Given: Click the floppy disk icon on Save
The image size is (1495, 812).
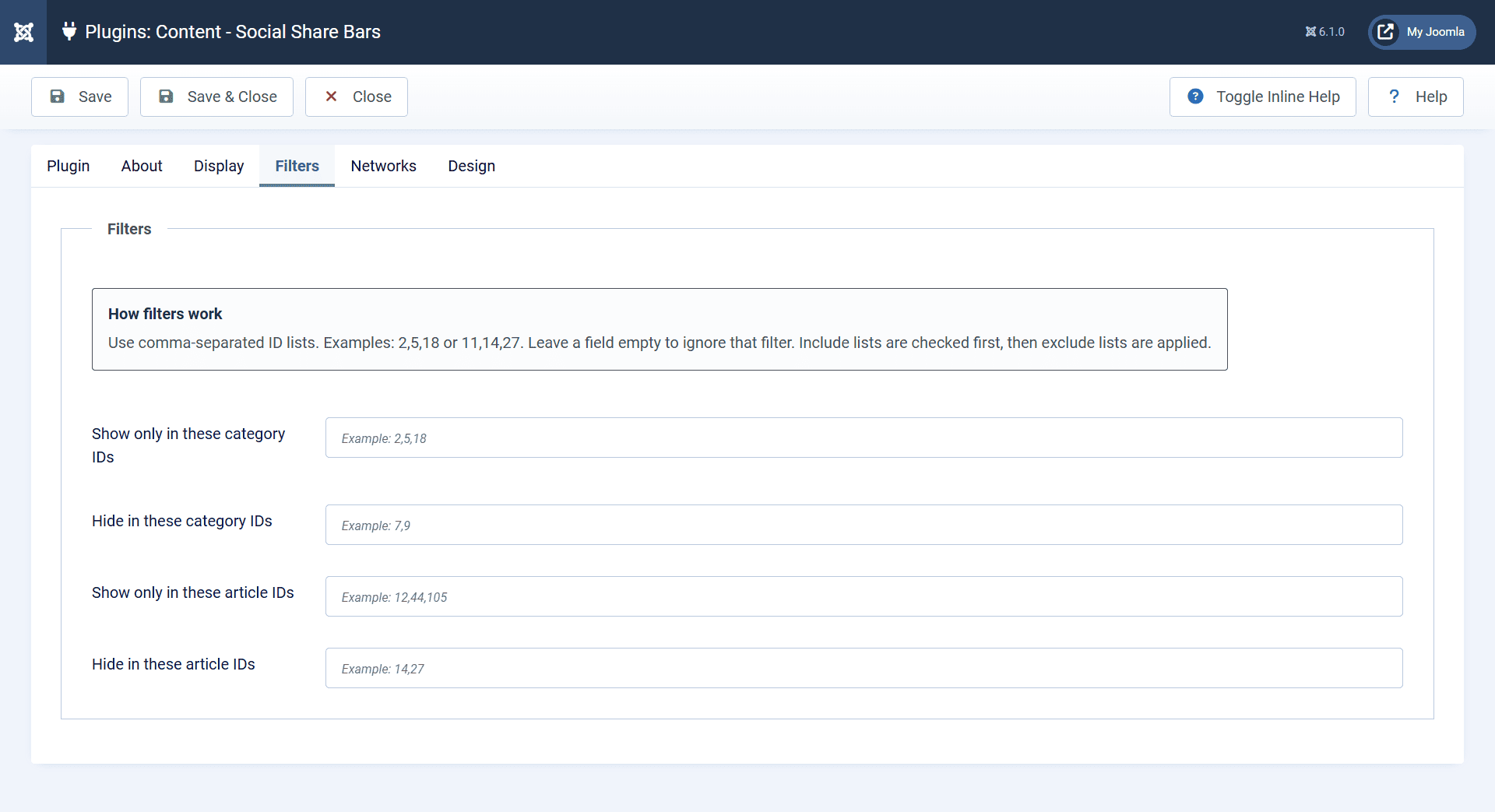Looking at the screenshot, I should tap(58, 97).
